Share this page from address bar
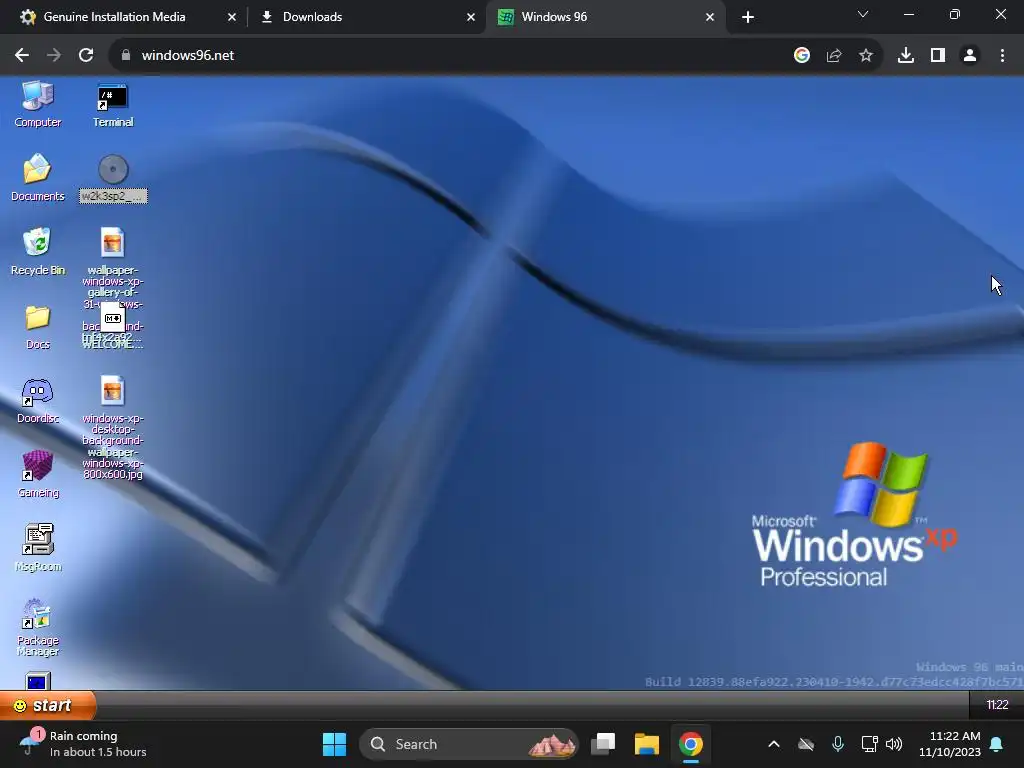The width and height of the screenshot is (1024, 768). 834,56
